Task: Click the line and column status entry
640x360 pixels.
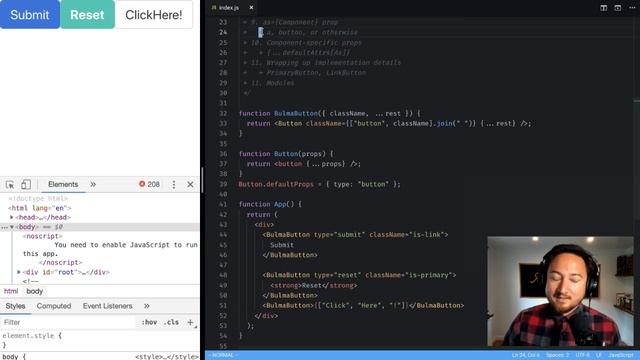Action: coord(526,356)
